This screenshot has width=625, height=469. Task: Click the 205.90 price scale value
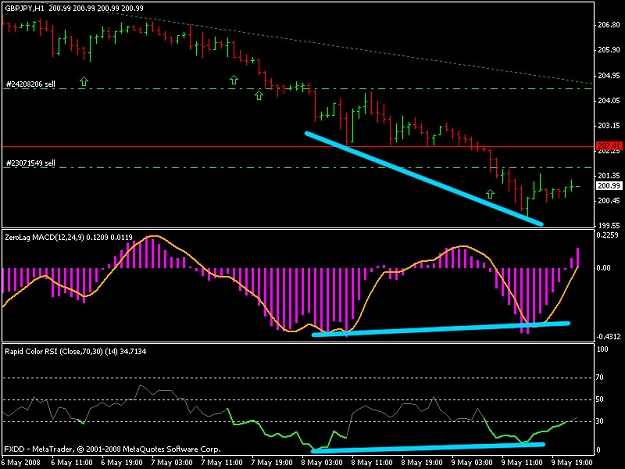[x=609, y=50]
